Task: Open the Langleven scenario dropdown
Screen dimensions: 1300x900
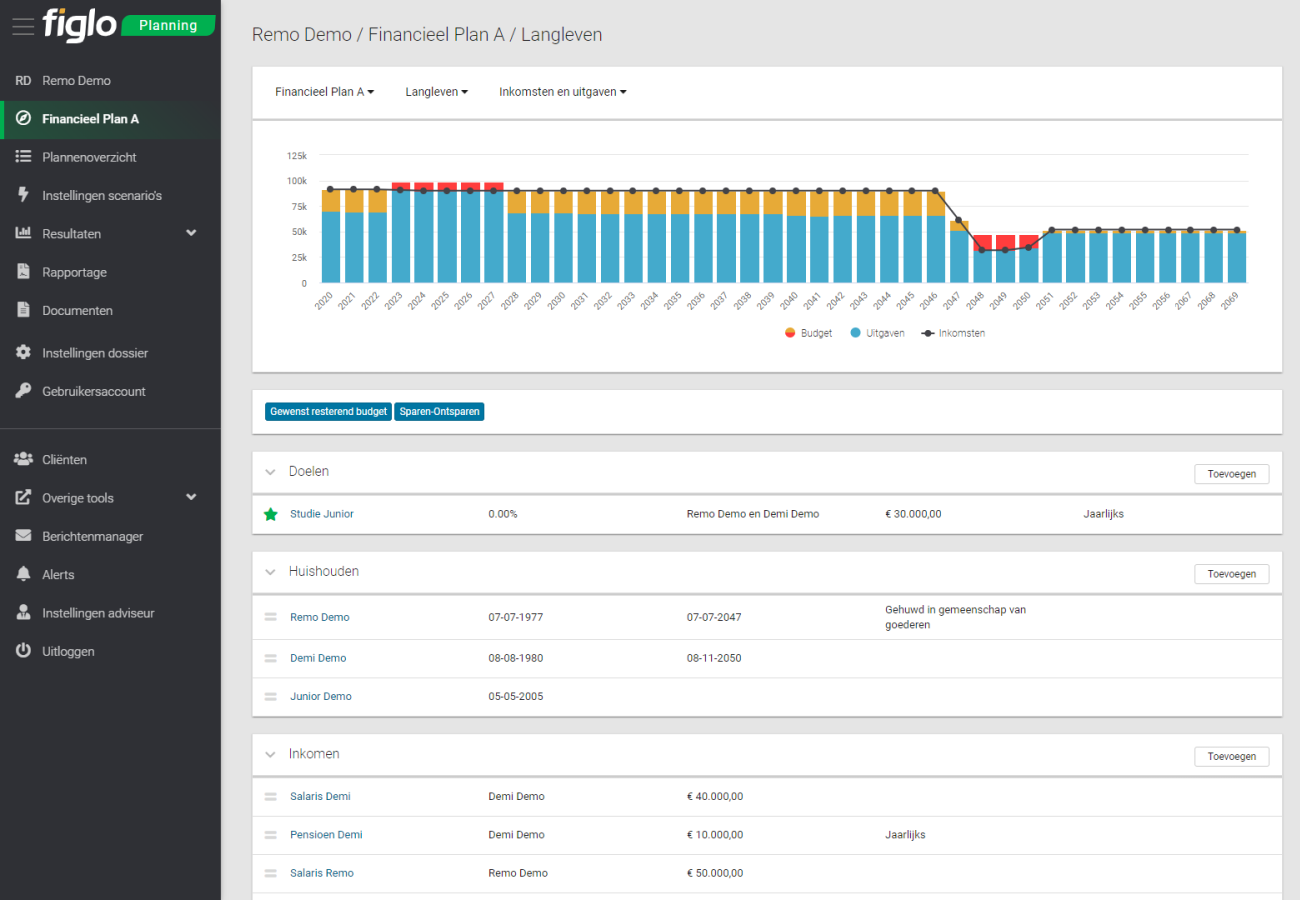Action: (436, 91)
